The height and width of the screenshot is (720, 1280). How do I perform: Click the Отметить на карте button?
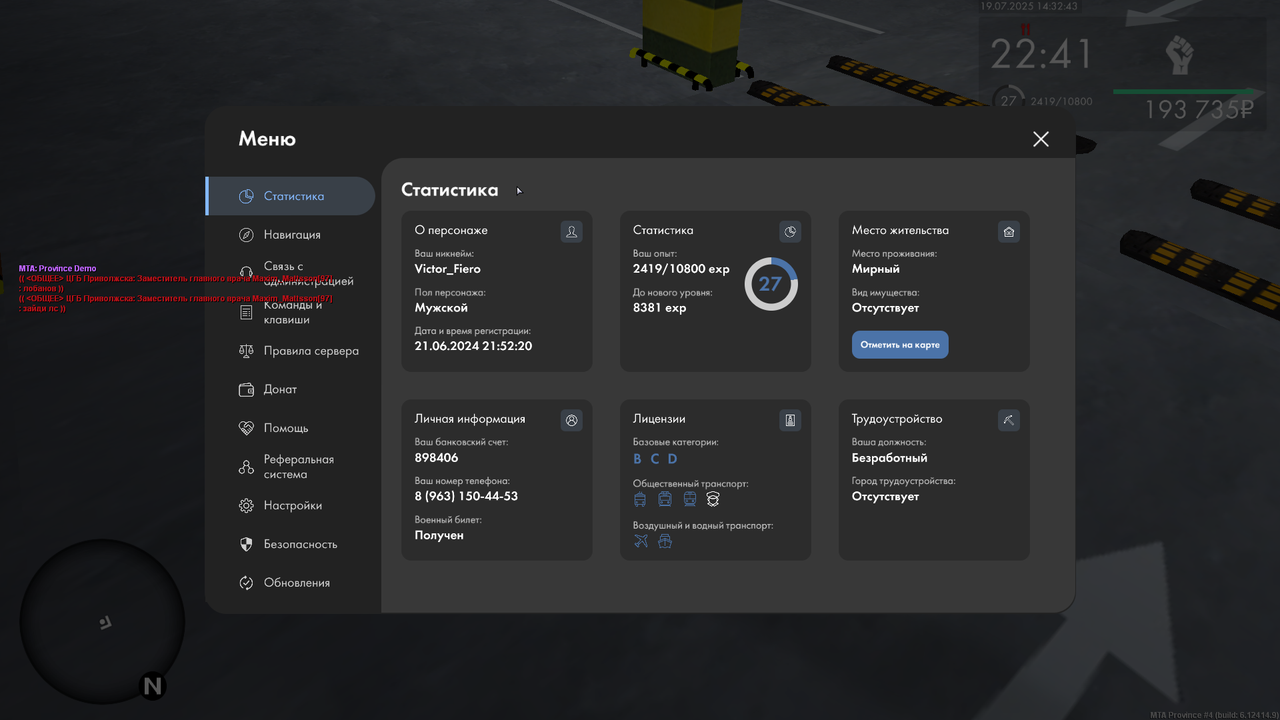pos(900,345)
